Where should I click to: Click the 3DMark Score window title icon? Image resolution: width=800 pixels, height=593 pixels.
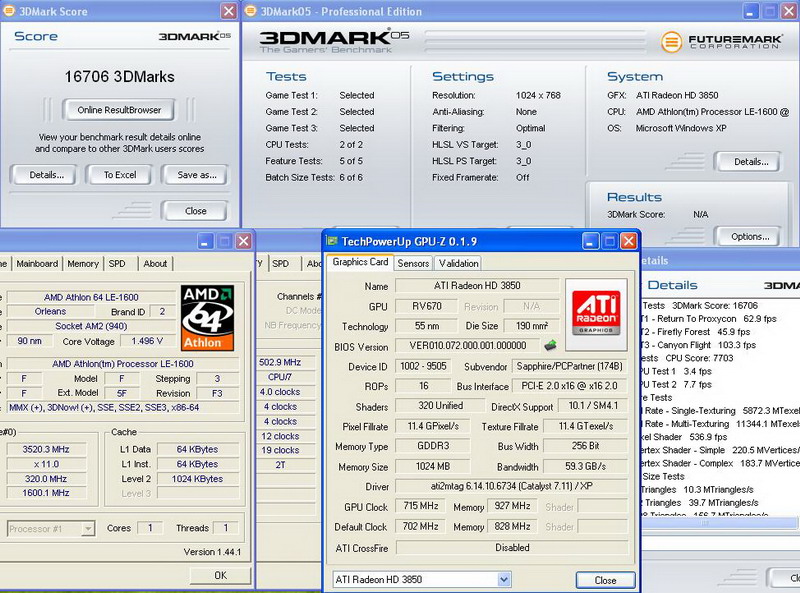pos(9,11)
